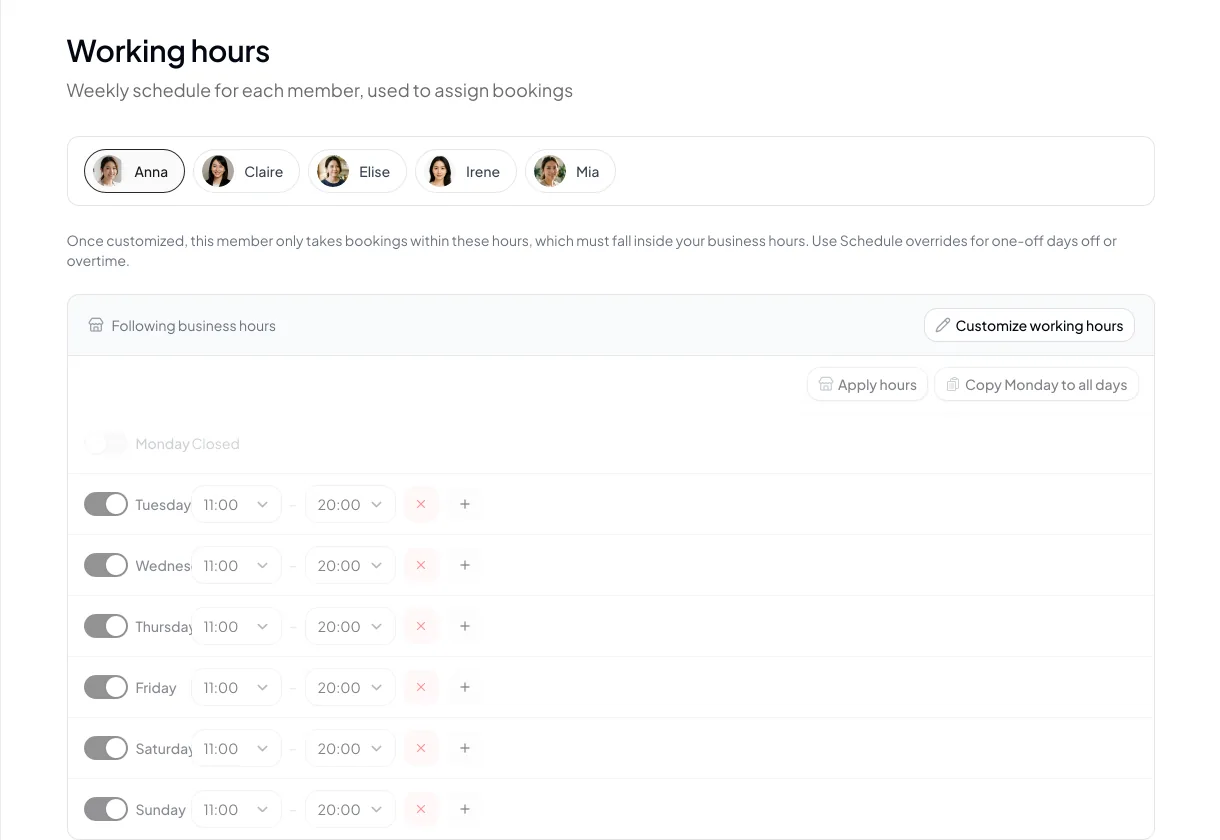Viewport: 1220px width, 840px height.
Task: Open Wednesday start time 11:00 dropdown
Action: [236, 565]
